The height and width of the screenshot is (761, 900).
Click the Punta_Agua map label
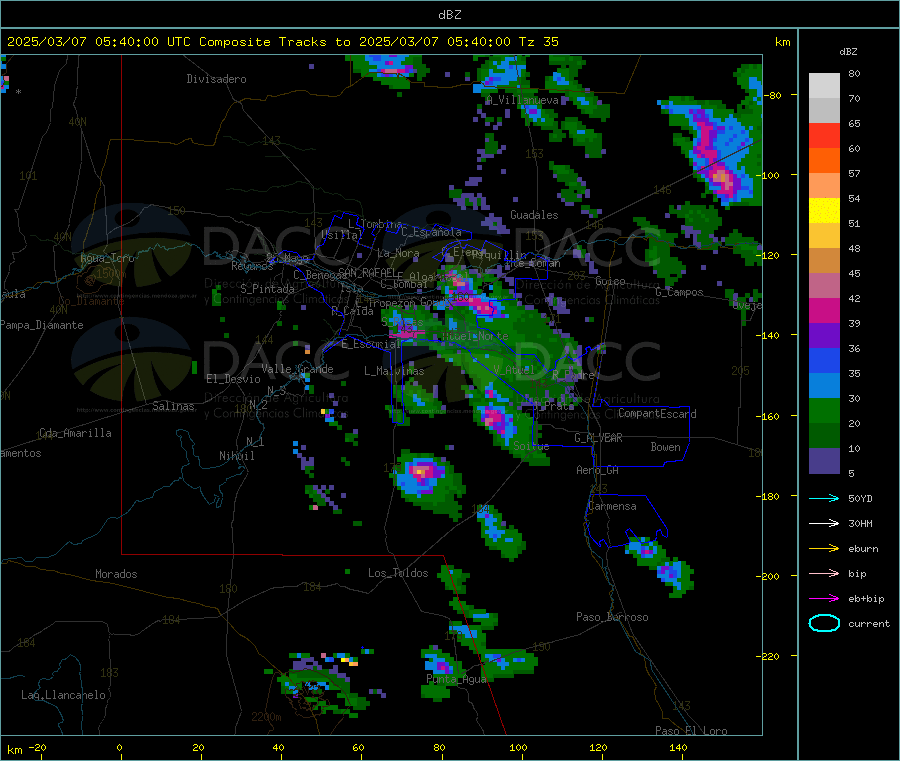tap(456, 680)
